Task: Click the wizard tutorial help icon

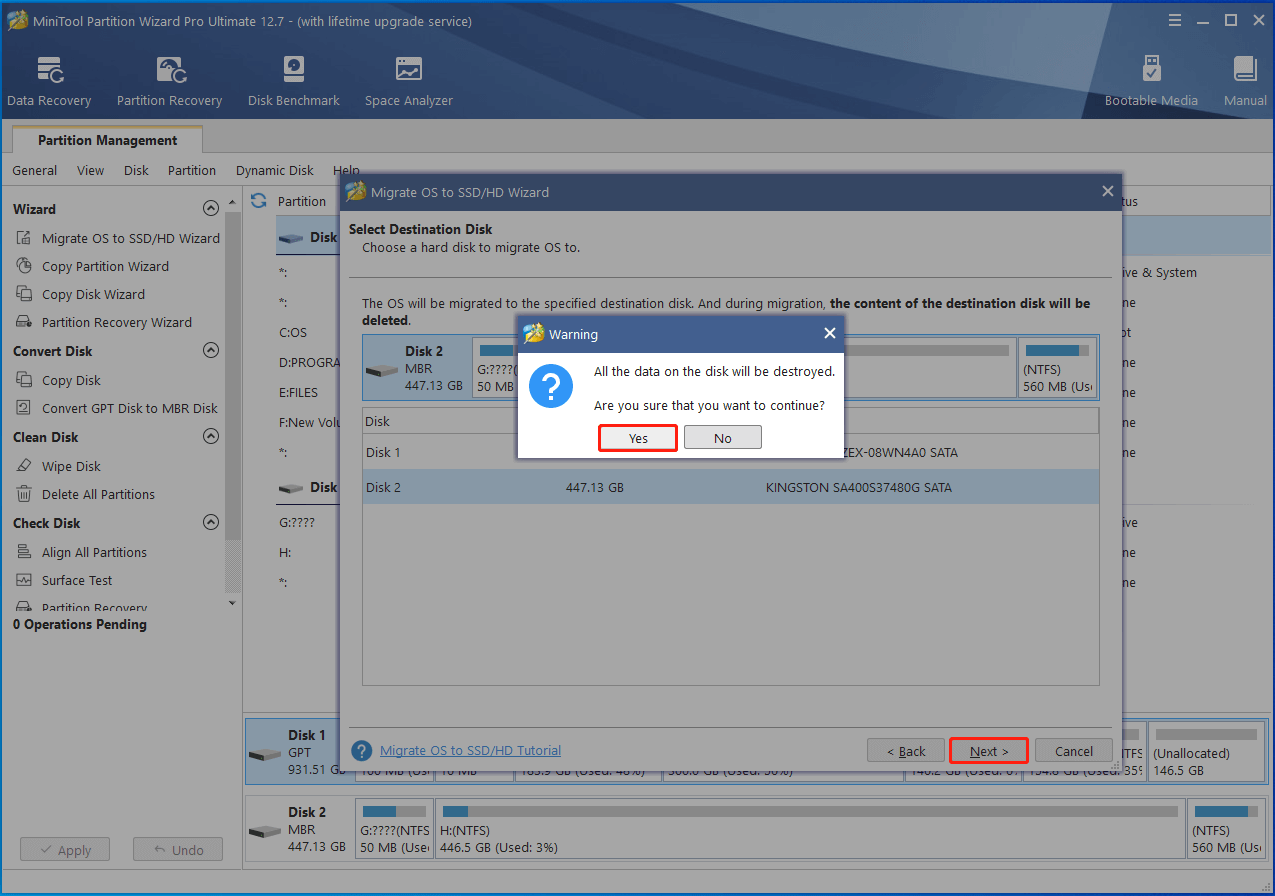Action: (x=362, y=751)
